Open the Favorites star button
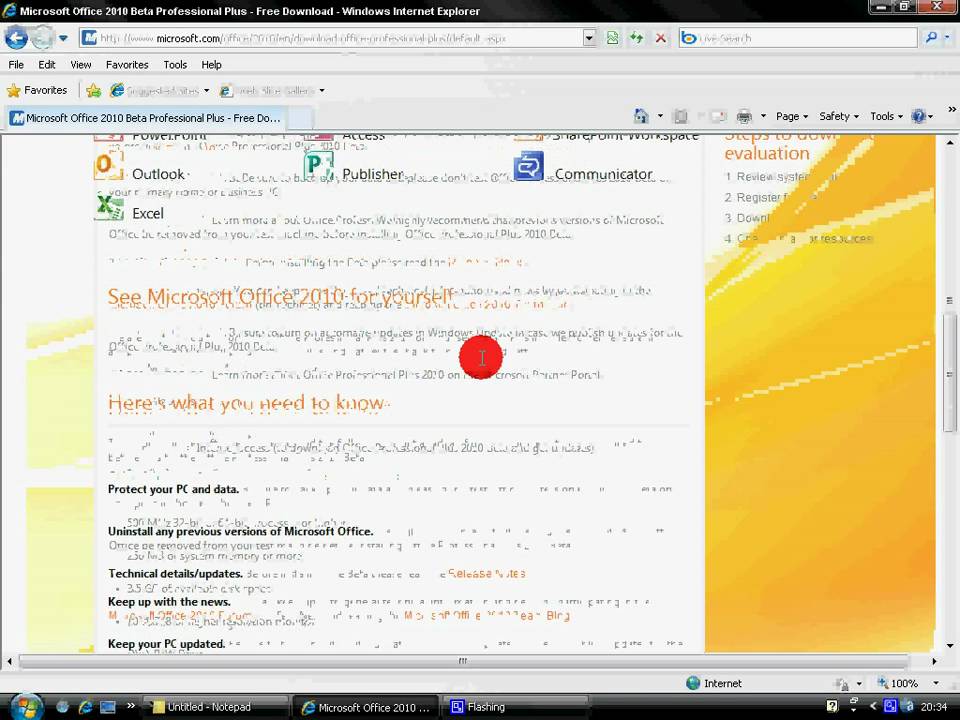960x720 pixels. pos(37,91)
